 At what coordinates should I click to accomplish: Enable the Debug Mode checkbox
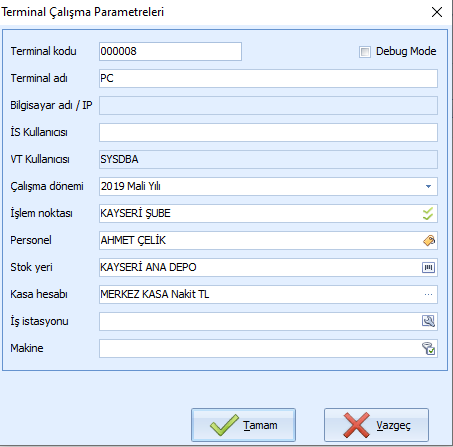[x=365, y=52]
